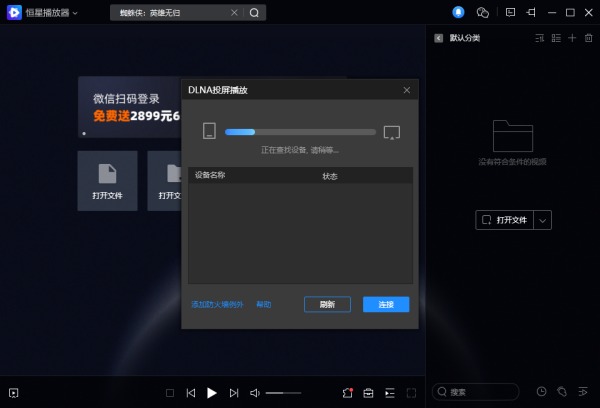Click the 添加防火墙例外 link
The height and width of the screenshot is (408, 600).
click(217, 305)
